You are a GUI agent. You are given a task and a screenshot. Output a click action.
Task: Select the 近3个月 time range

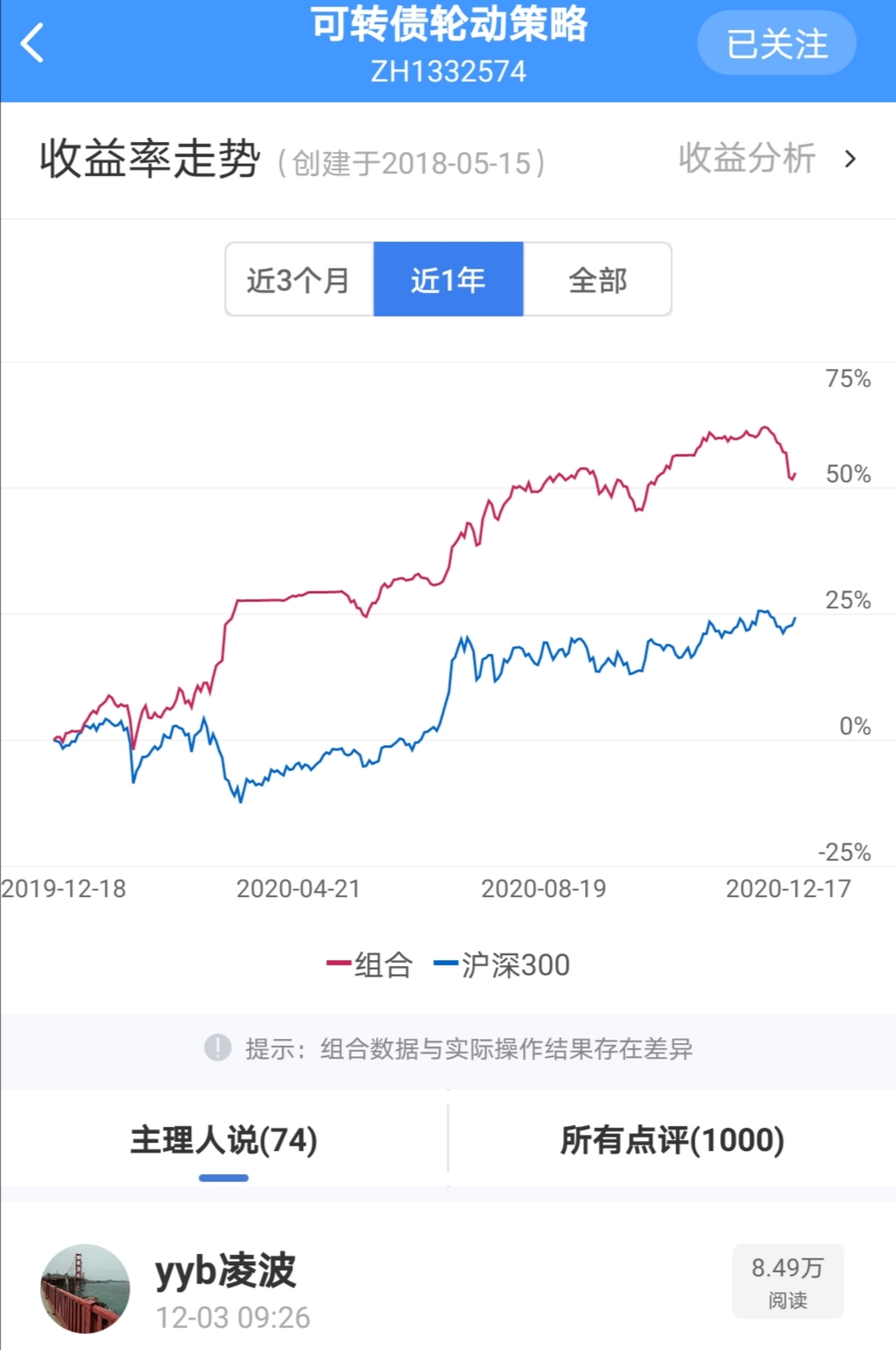click(x=299, y=280)
